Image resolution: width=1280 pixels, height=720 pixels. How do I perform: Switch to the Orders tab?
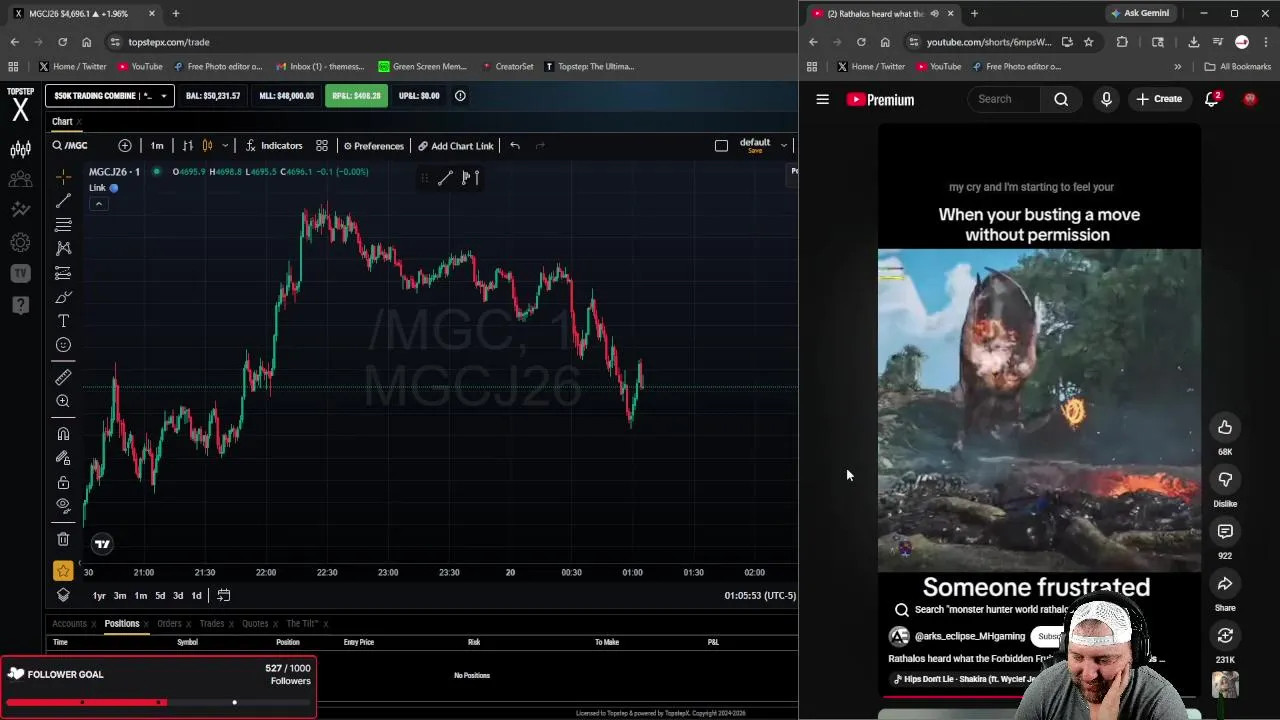pos(169,624)
